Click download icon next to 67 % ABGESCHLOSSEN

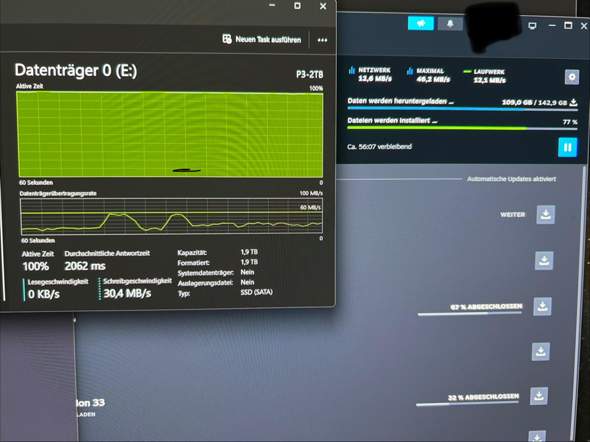coord(543,306)
